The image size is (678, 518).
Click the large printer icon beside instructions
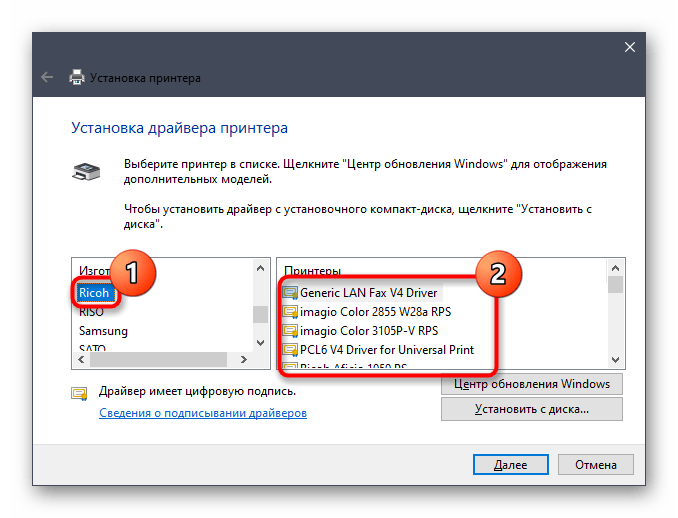click(x=86, y=171)
